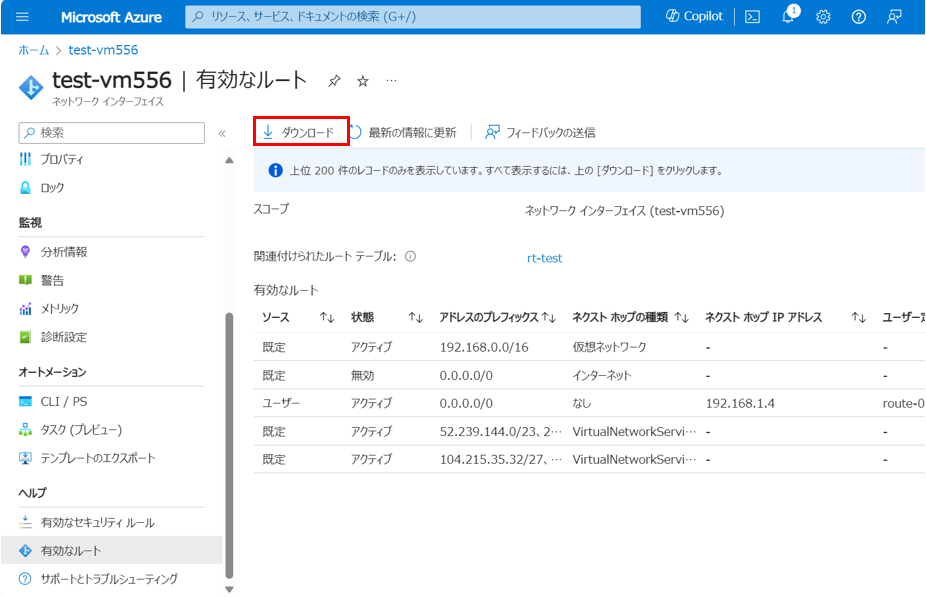This screenshot has width=926, height=597.
Task: Open 有効なセキュリティ ルール in the sidebar
Action: [x=97, y=523]
